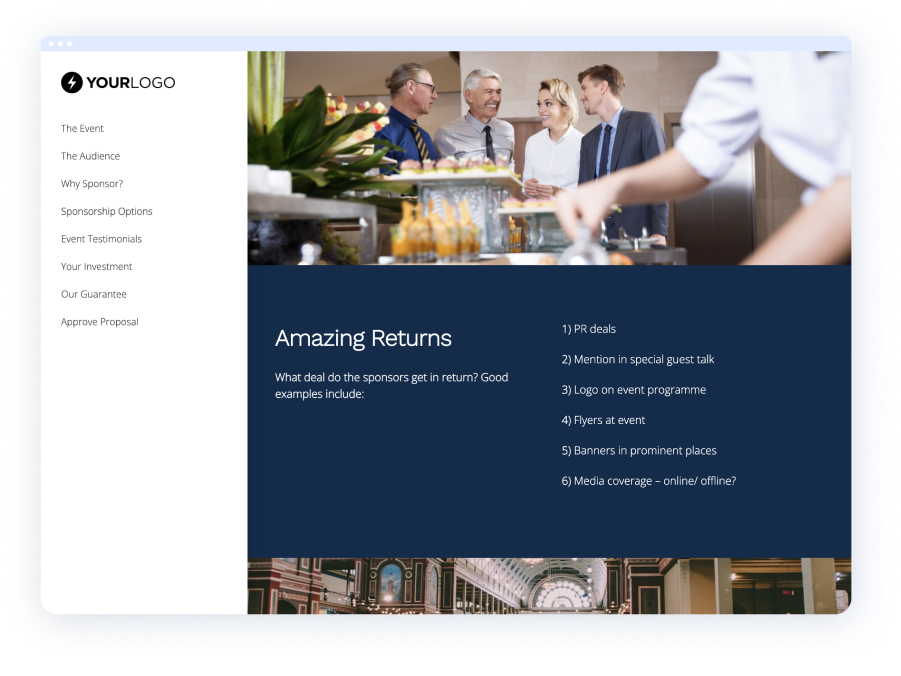Click the arcade hall photo at bottom
Screen dimensions: 901x676
549,586
